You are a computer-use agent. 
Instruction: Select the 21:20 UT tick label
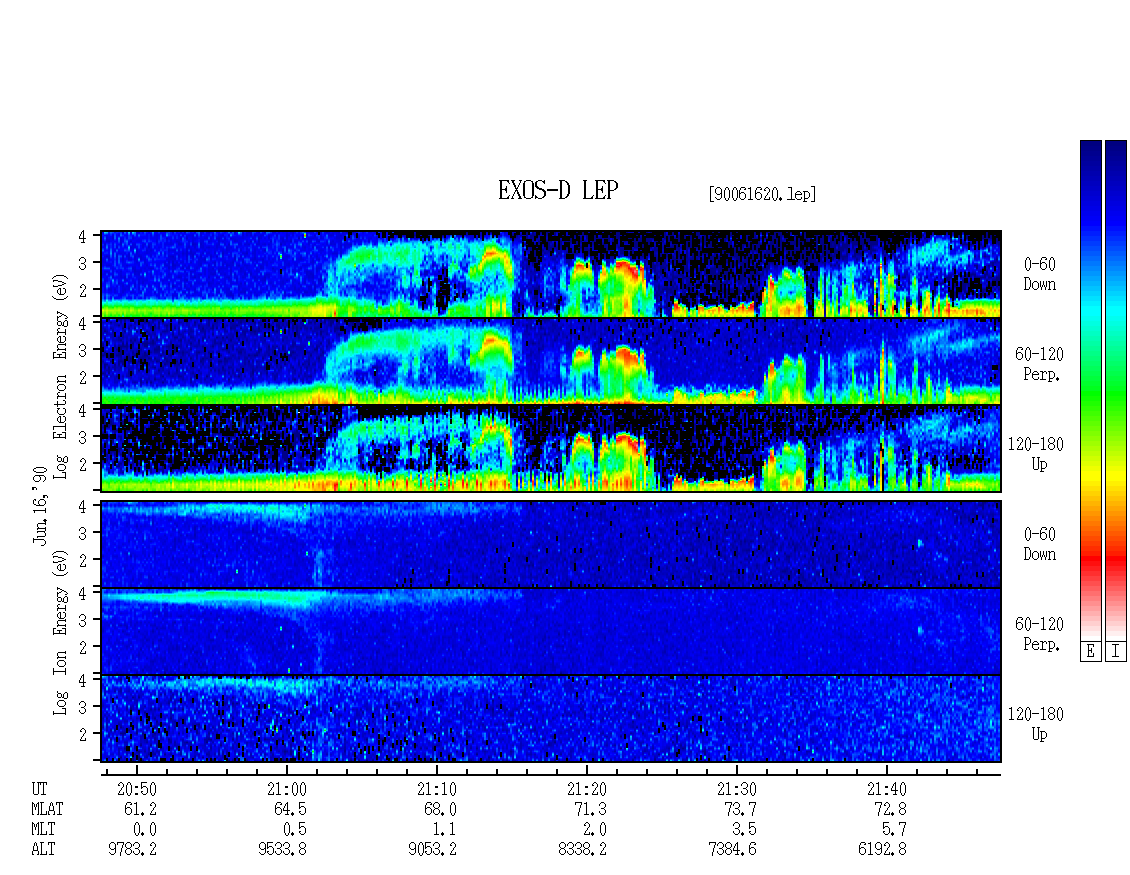point(587,789)
